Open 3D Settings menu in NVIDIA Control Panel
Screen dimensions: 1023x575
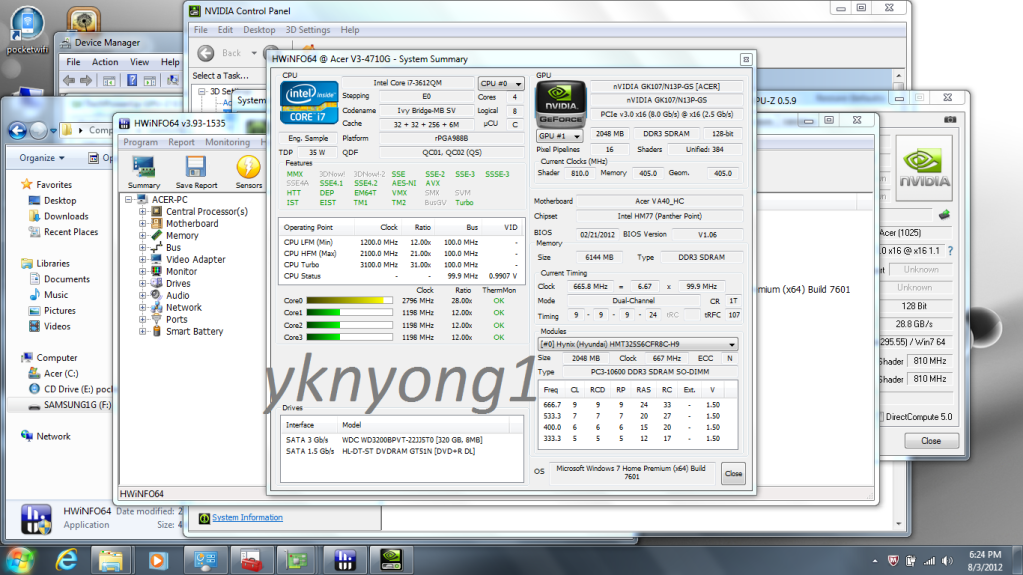(308, 30)
